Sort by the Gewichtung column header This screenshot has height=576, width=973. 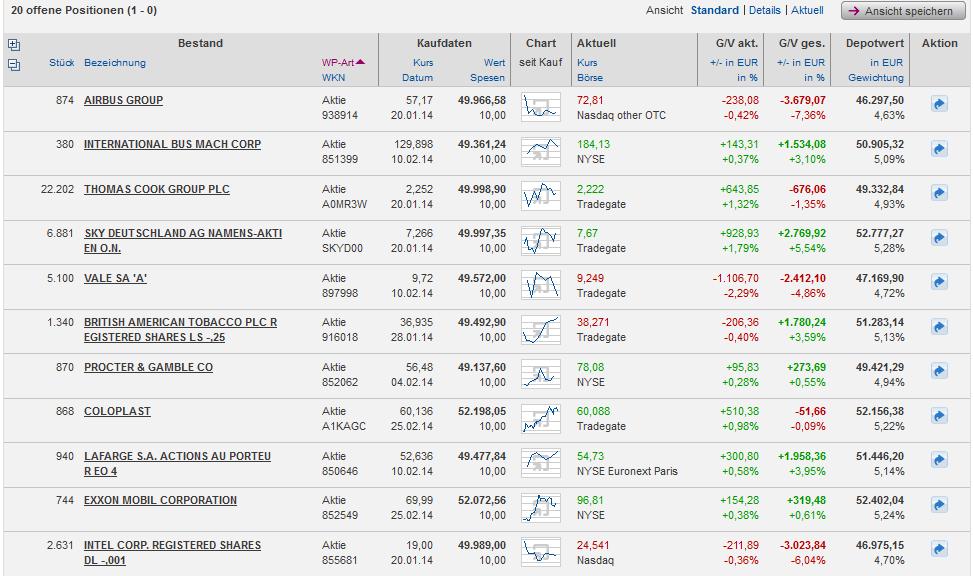(876, 78)
